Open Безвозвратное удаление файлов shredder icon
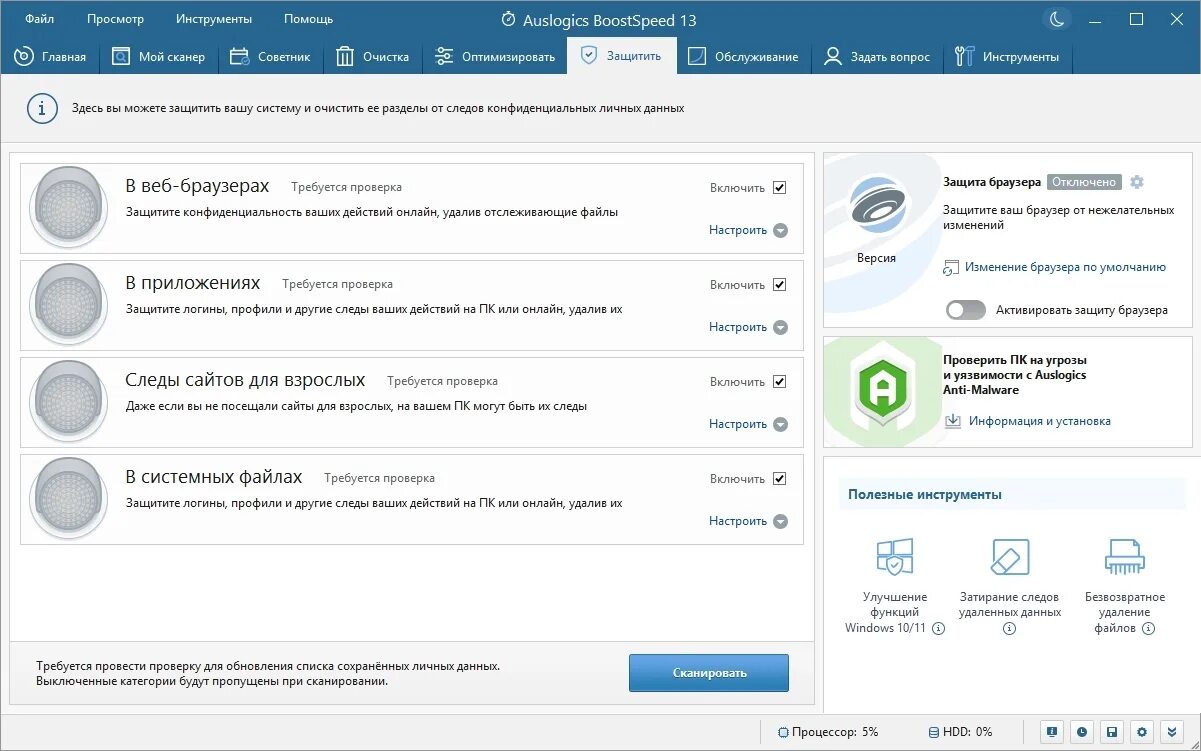Viewport: 1201px width, 751px height. tap(1125, 557)
